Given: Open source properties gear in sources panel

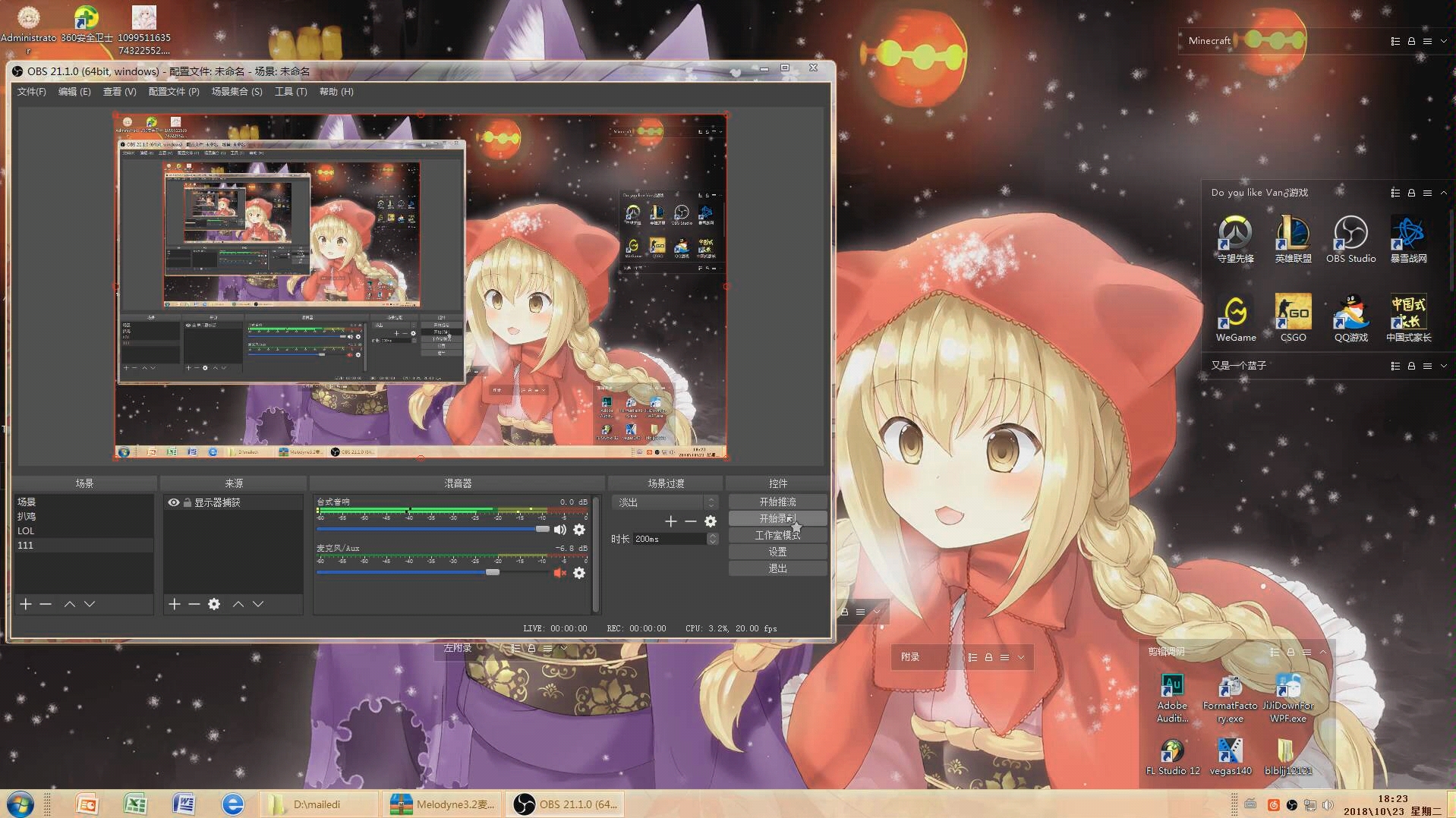Looking at the screenshot, I should tap(214, 604).
